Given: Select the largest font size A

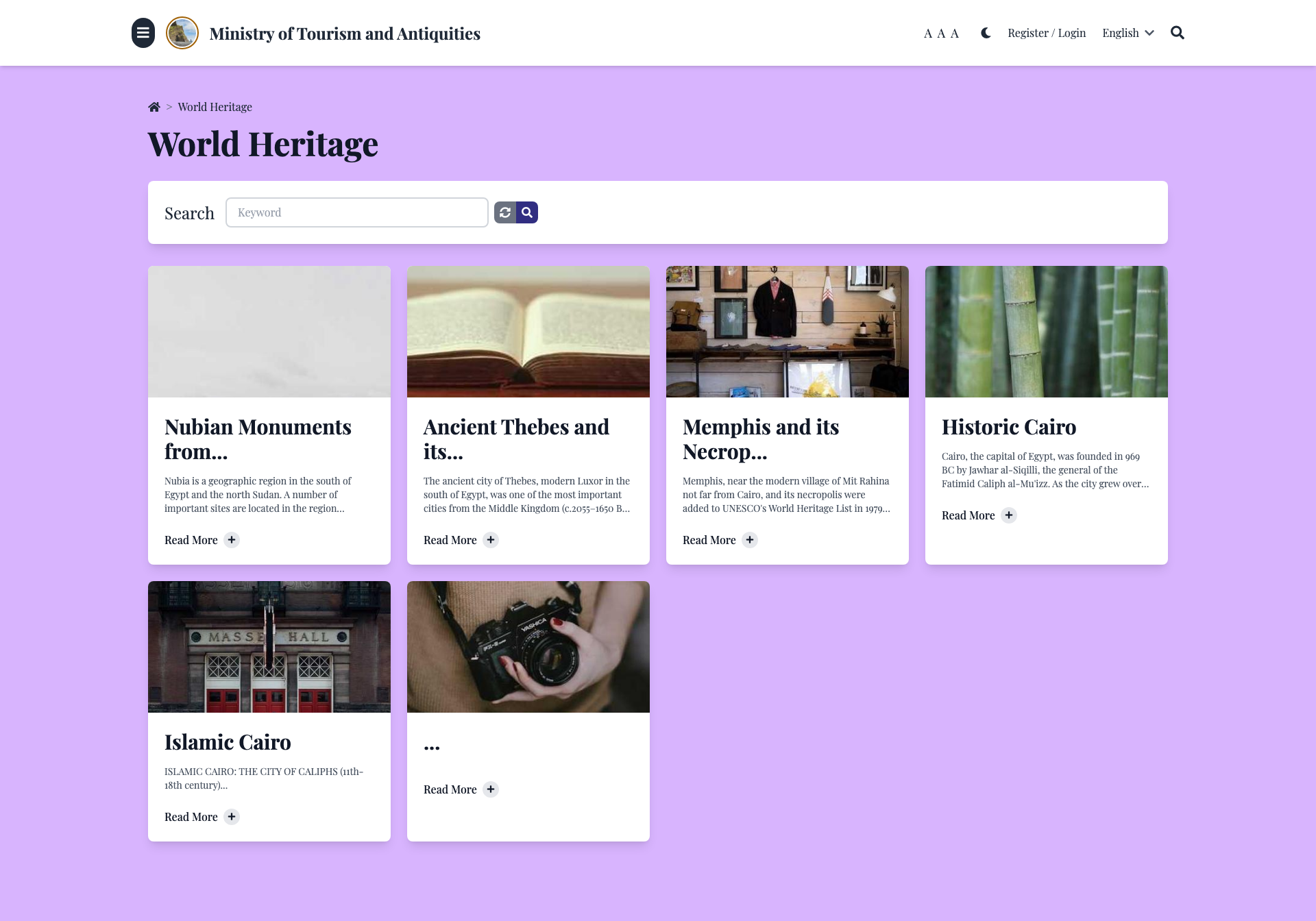Looking at the screenshot, I should pos(955,33).
